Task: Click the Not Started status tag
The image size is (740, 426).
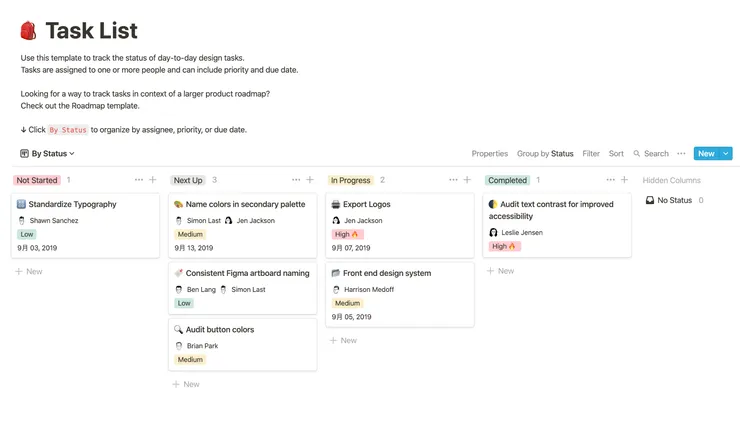Action: coord(37,181)
